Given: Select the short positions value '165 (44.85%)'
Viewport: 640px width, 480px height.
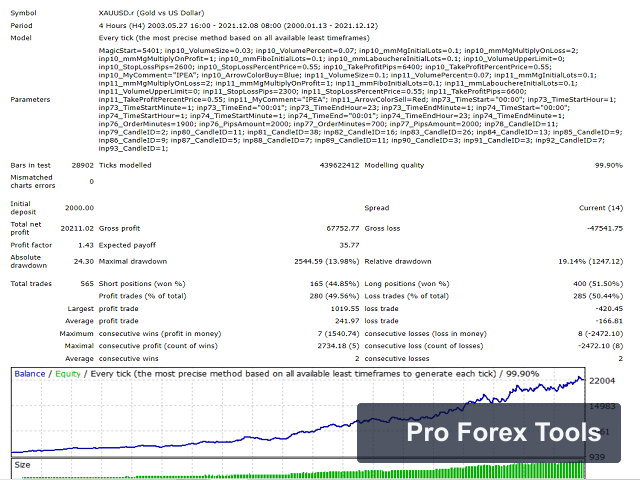Looking at the screenshot, I should [335, 284].
